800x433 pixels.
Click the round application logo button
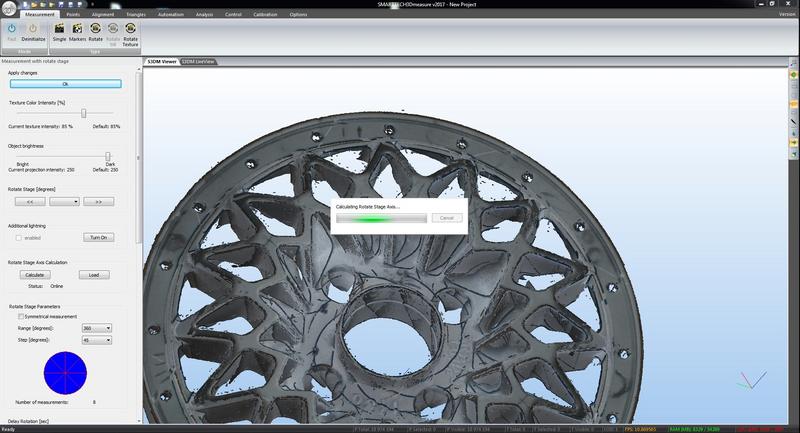pyautogui.click(x=9, y=9)
